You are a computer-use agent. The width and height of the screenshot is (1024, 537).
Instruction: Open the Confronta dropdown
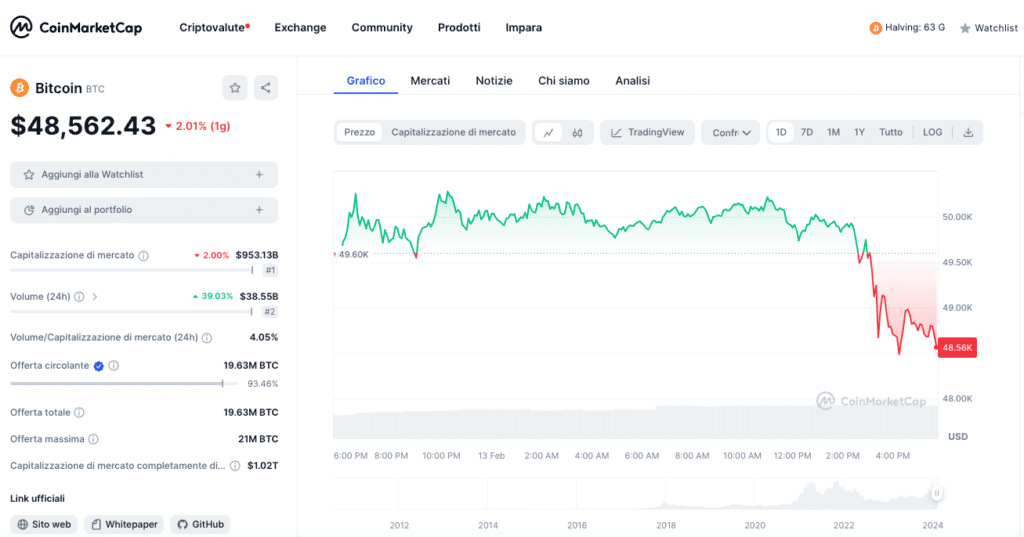(731, 133)
